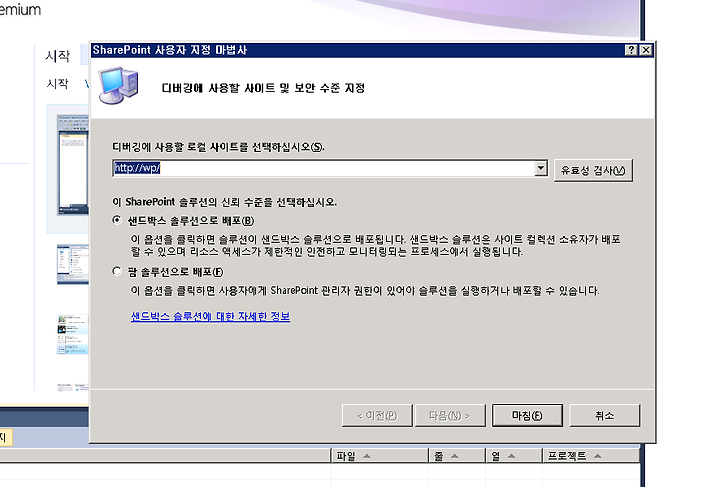The width and height of the screenshot is (720, 487).
Task: Click the 취소 cancel button
Action: [604, 415]
